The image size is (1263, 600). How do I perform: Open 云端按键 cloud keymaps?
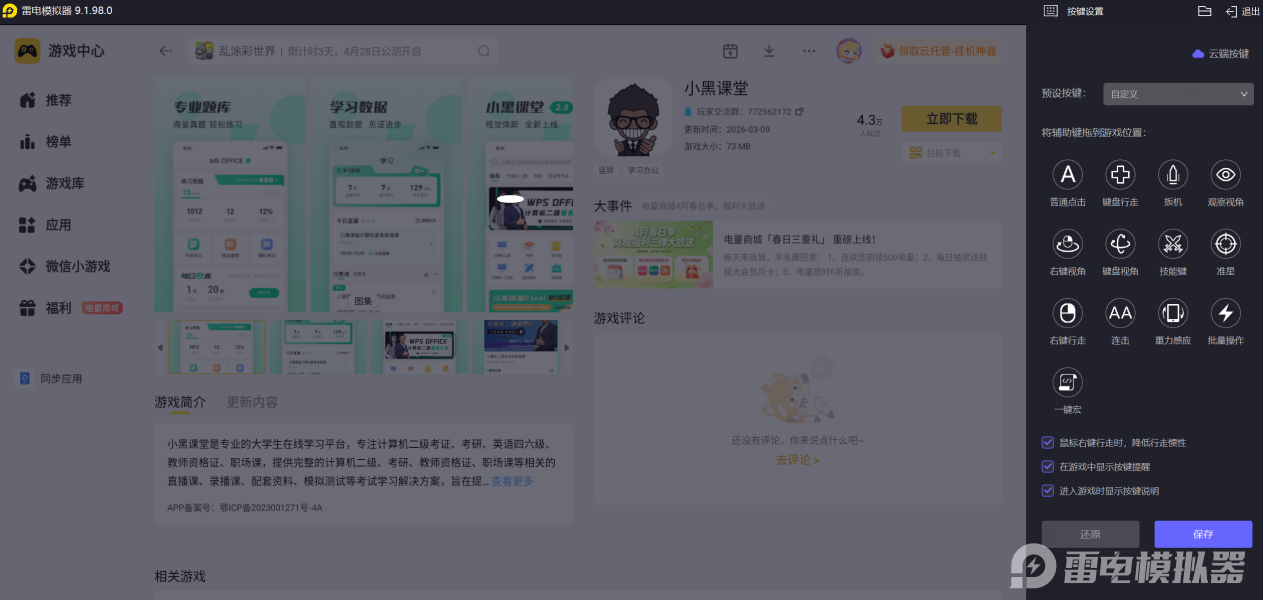[x=1221, y=54]
